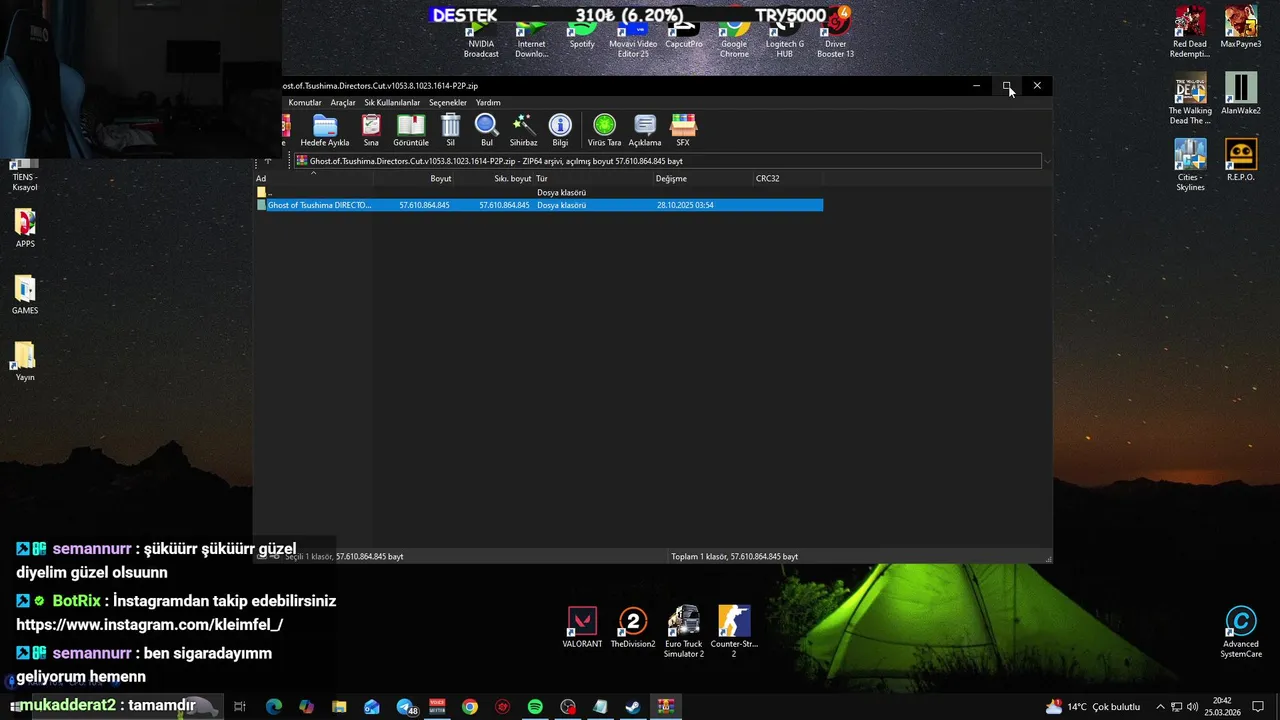Image resolution: width=1280 pixels, height=720 pixels.
Task: Sort by Sıkı. boyut column header
Action: point(494,179)
